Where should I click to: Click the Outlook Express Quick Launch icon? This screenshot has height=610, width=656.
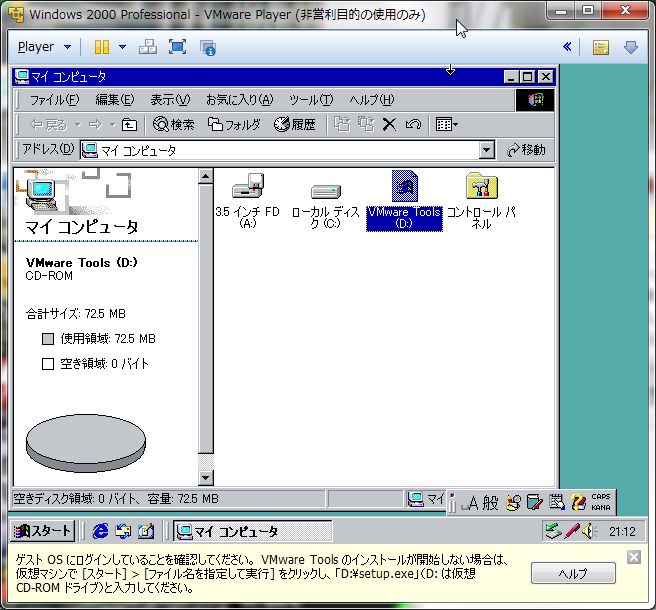pos(123,531)
